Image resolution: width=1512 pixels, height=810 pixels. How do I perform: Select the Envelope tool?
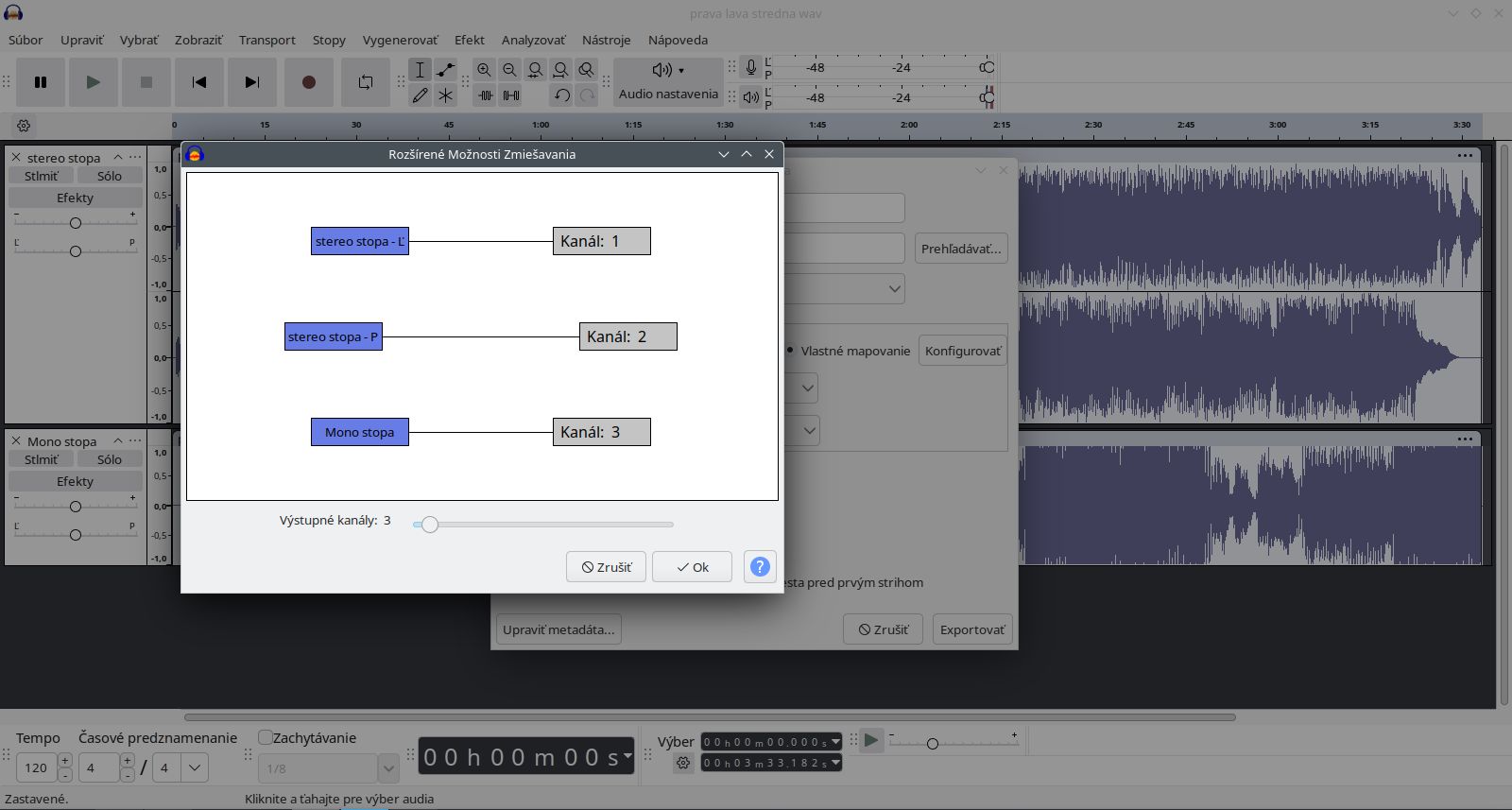pos(446,70)
